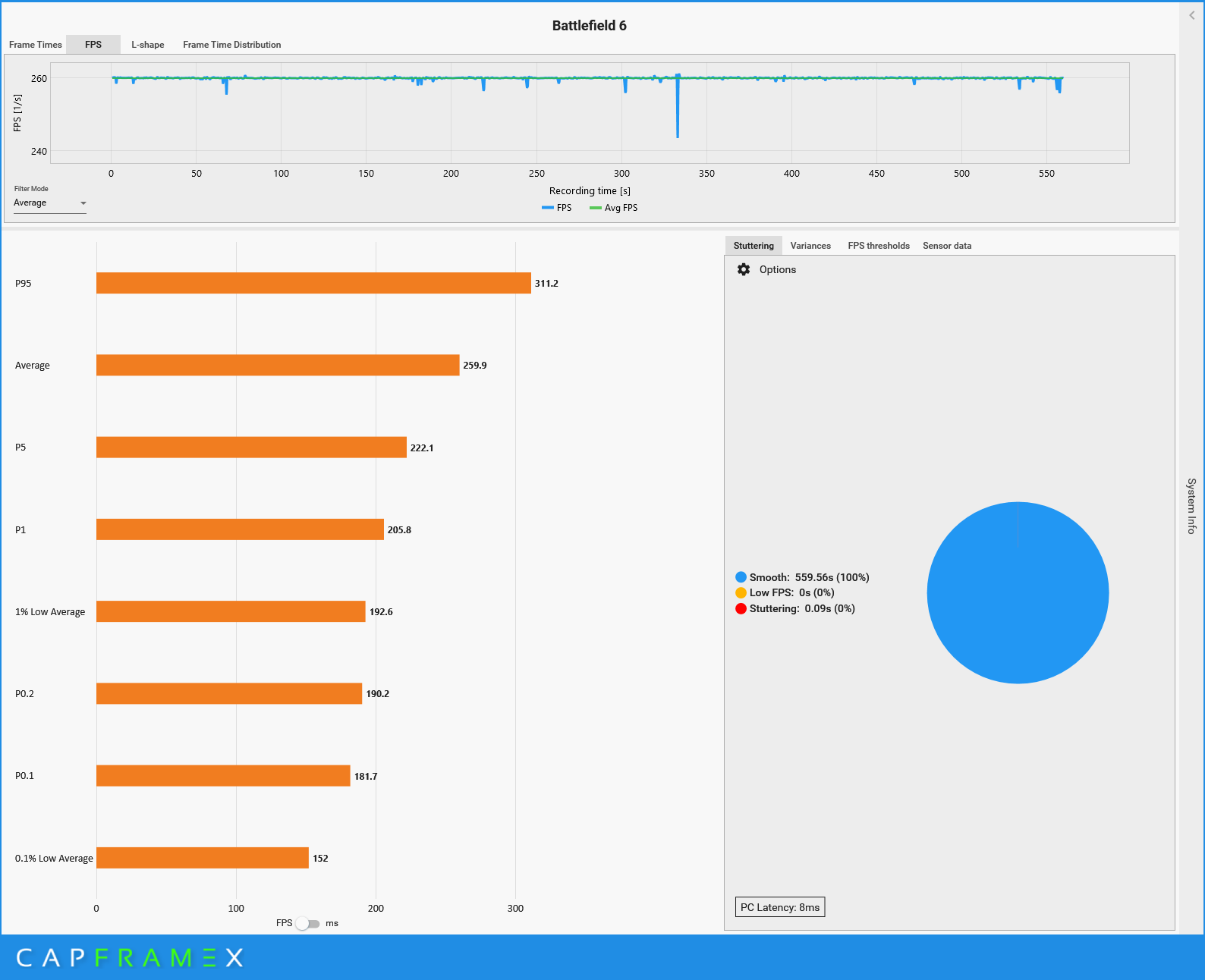1205x980 pixels.
Task: Click the blue stuttering pie chart
Action: click(1017, 592)
